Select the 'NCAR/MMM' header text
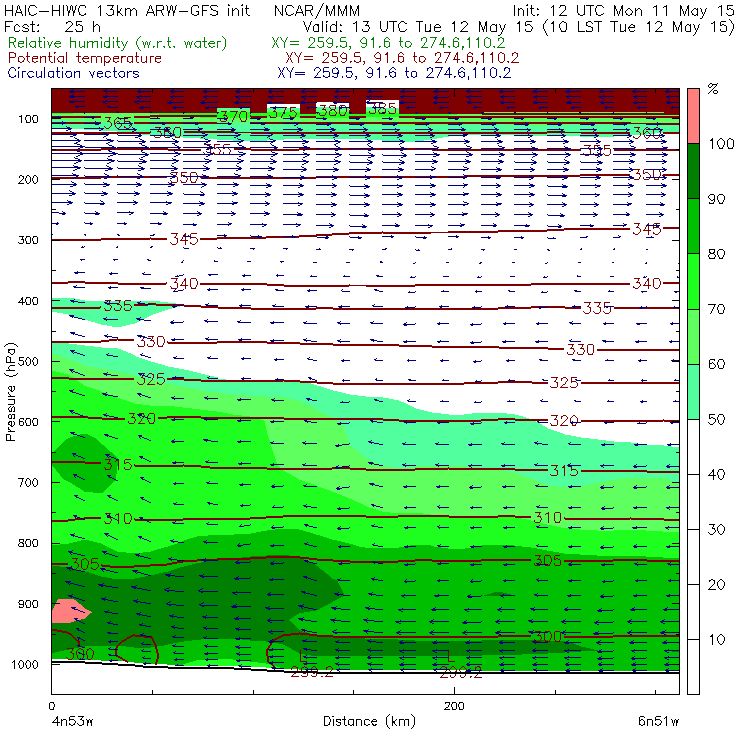 (x=317, y=11)
